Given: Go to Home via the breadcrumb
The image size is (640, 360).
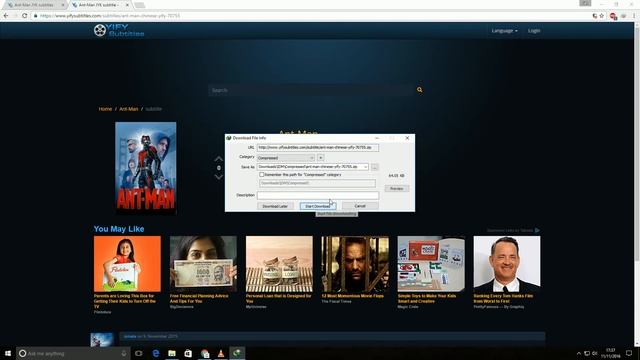Looking at the screenshot, I should pyautogui.click(x=105, y=109).
